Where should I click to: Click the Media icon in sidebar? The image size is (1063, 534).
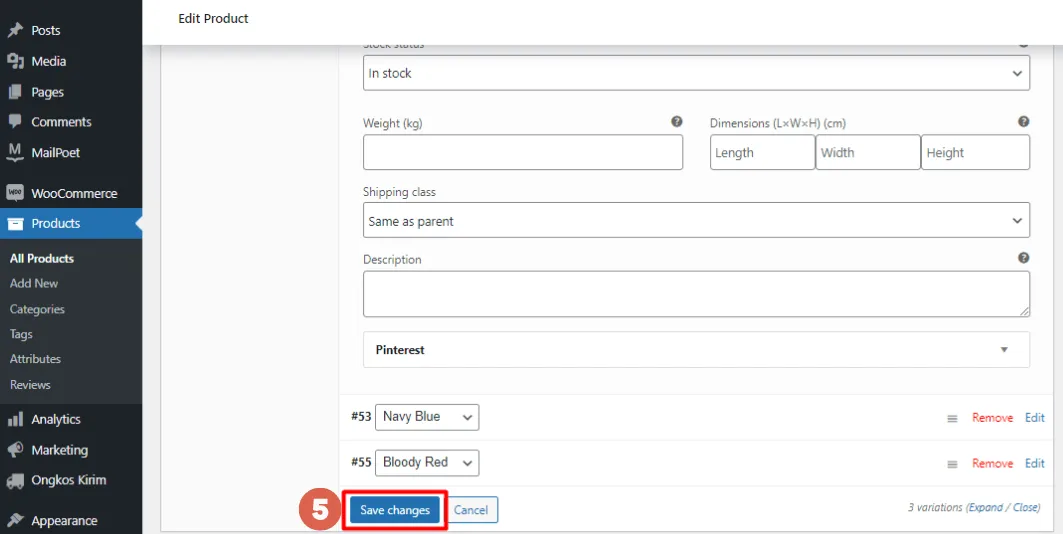[15, 61]
